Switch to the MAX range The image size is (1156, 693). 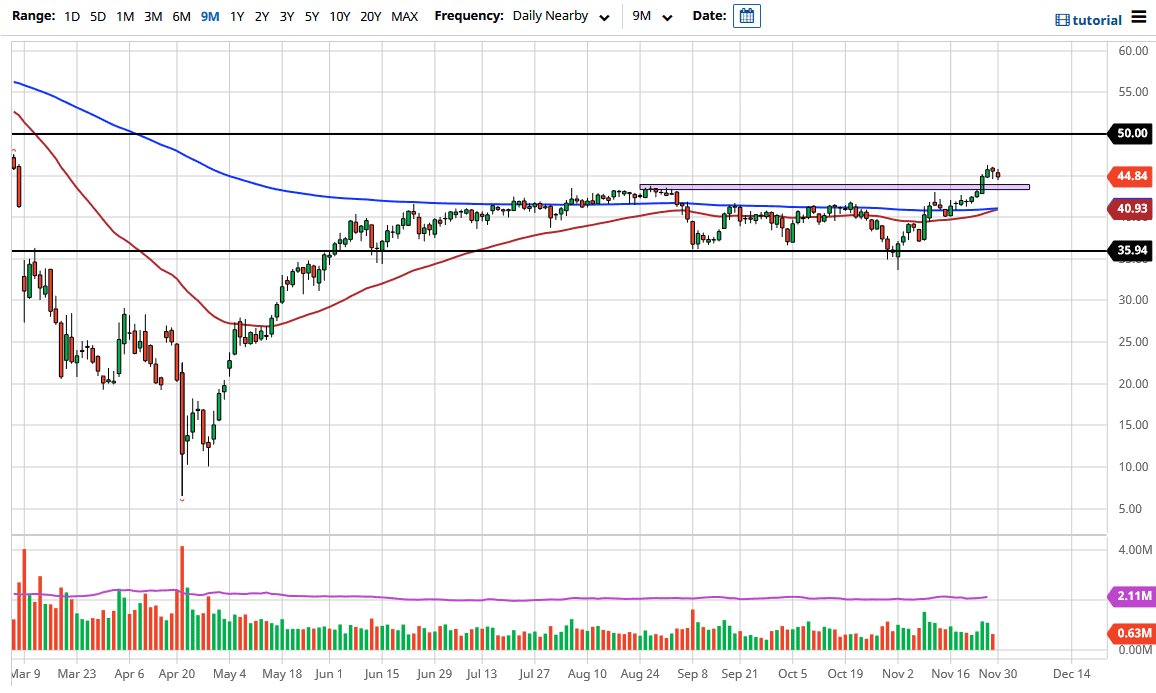[x=404, y=16]
